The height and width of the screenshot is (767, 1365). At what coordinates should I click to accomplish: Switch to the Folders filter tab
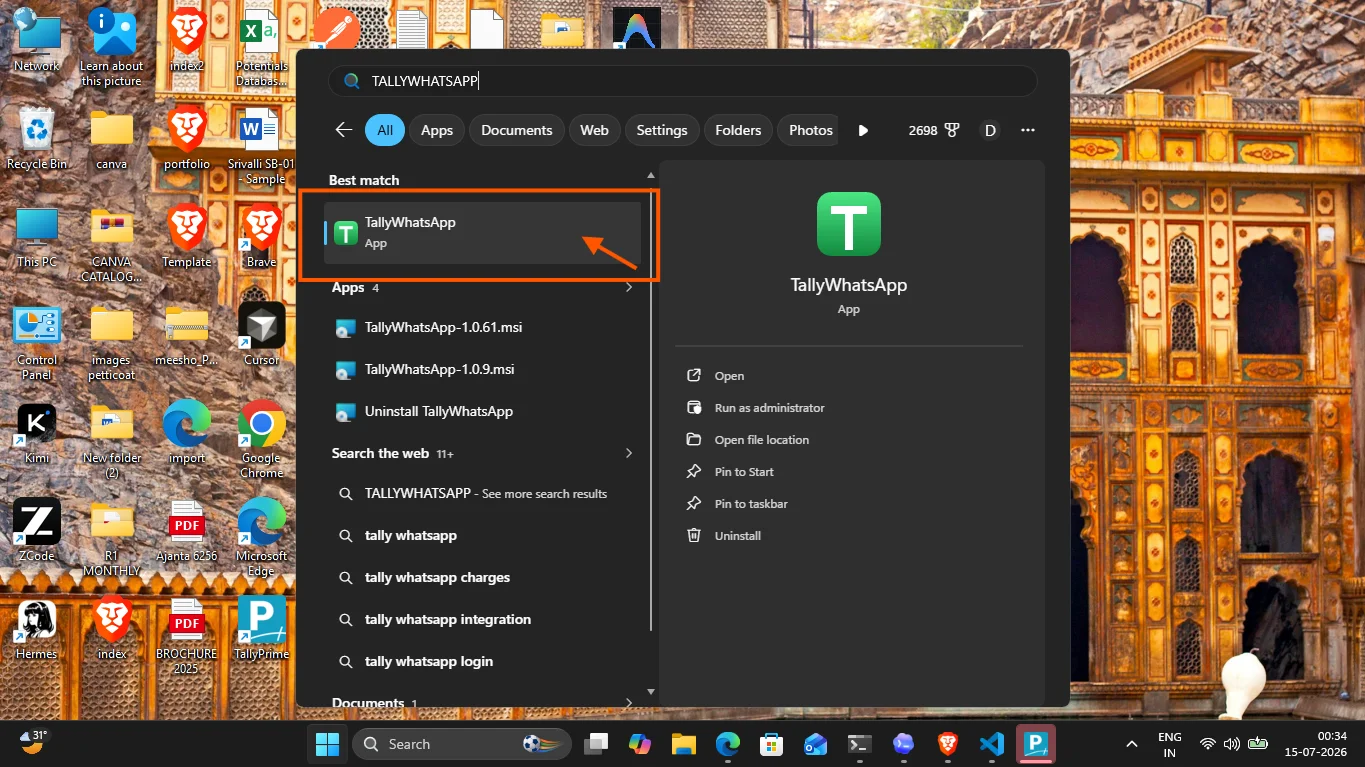(x=738, y=130)
